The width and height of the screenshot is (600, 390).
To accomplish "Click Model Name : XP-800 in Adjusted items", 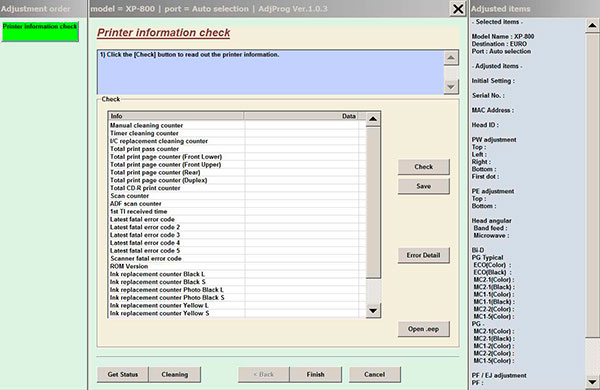I will point(503,37).
